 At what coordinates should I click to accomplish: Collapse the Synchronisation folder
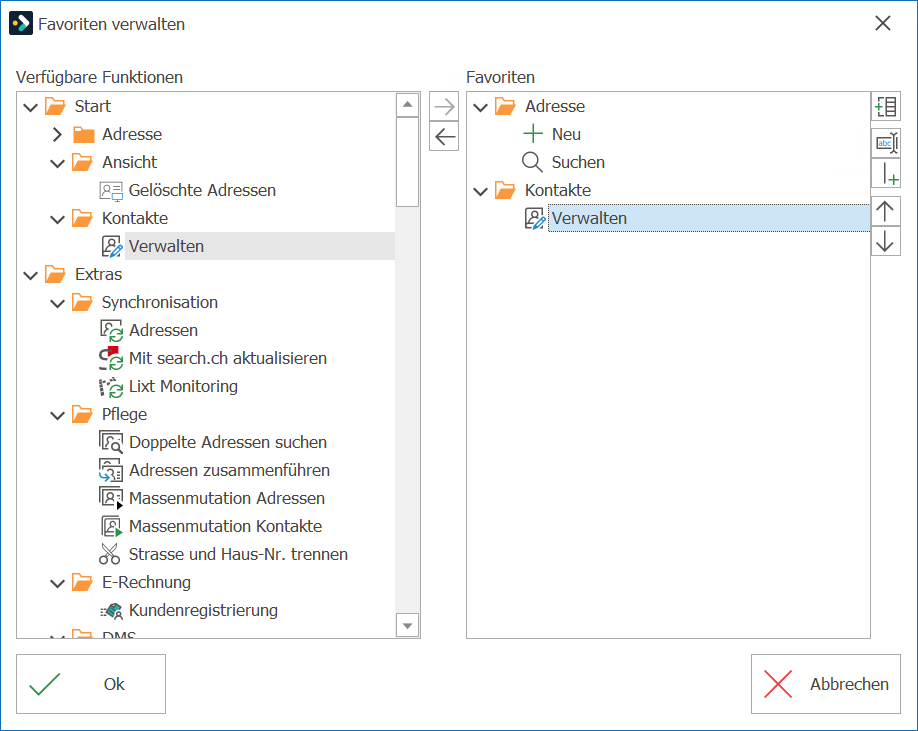[x=57, y=303]
